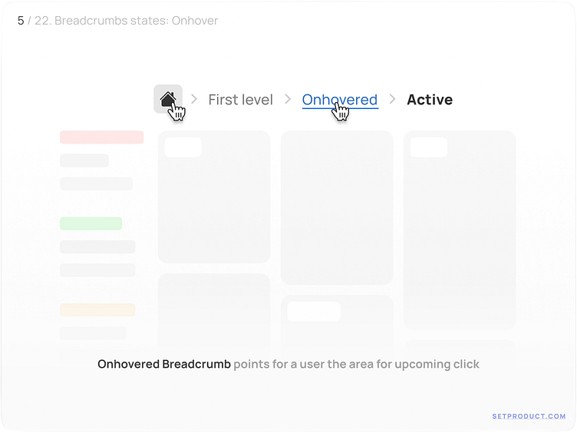Select the red placeholder bar in sidebar
577x433 pixels.
click(x=102, y=137)
